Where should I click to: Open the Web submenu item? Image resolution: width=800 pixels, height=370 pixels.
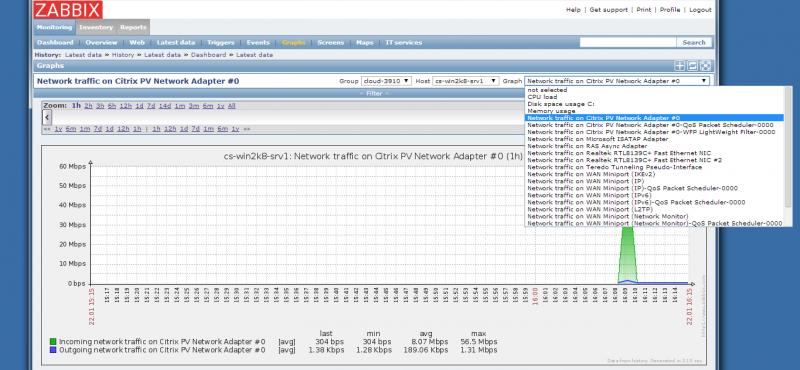click(x=137, y=43)
